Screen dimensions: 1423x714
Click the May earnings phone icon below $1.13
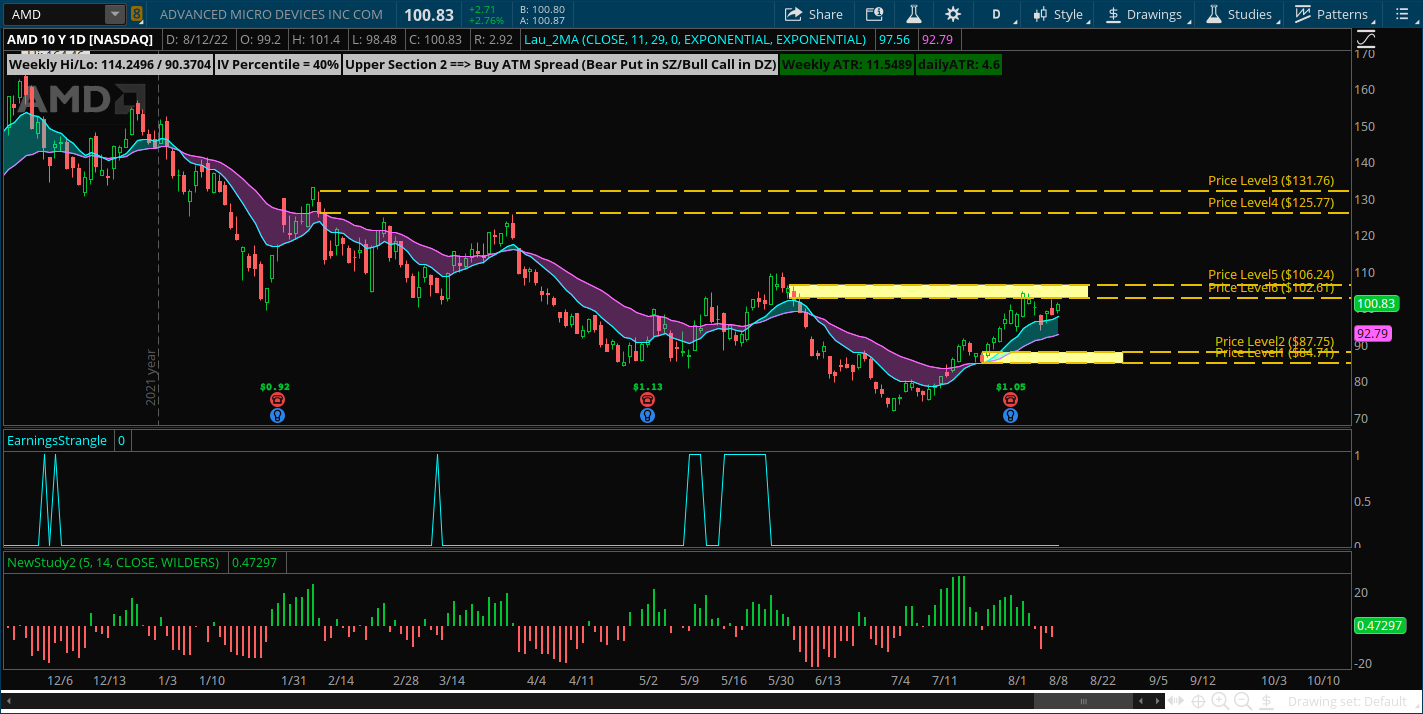[648, 399]
